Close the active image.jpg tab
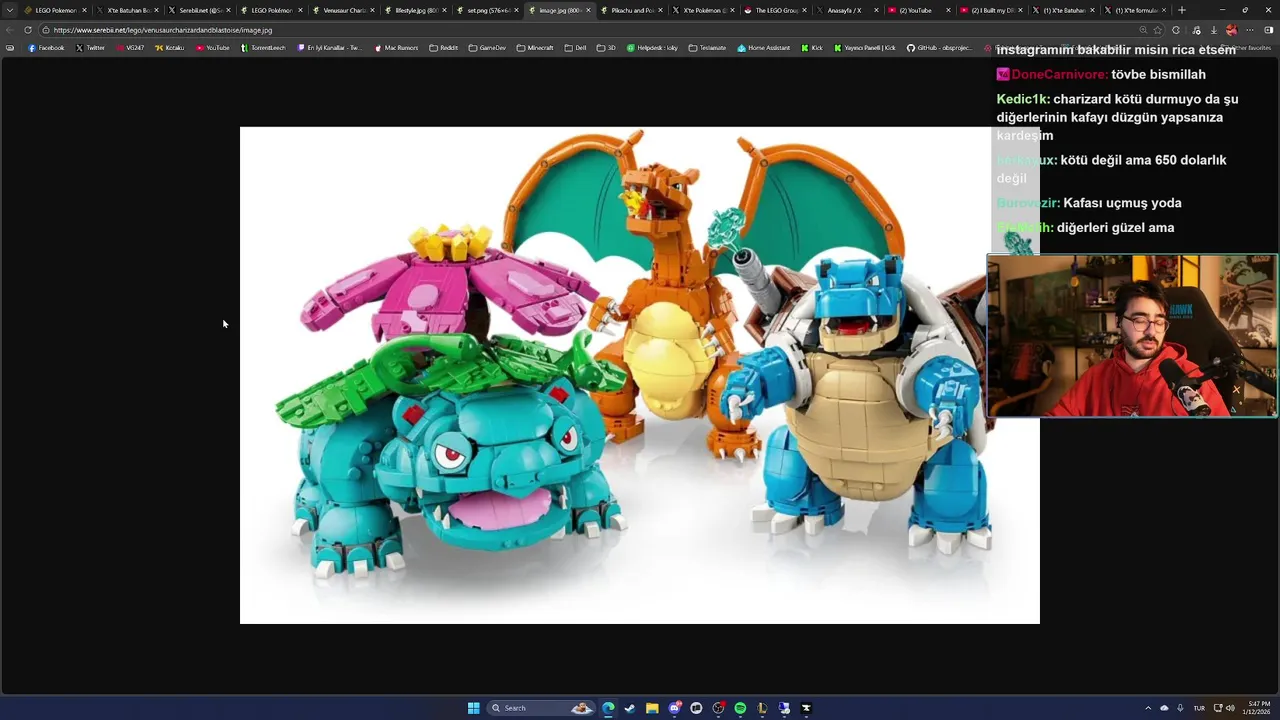Screen dimensions: 1280x720 [x=588, y=10]
